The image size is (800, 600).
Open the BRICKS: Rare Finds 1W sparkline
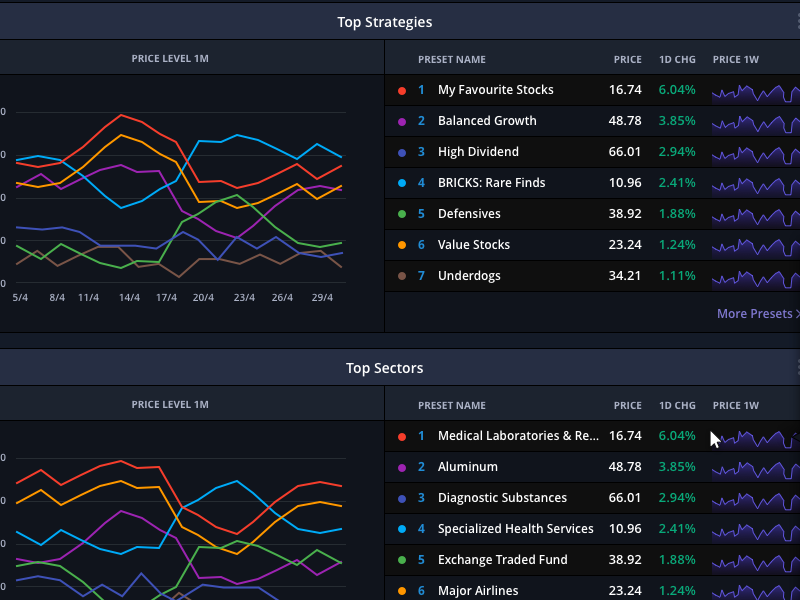point(756,187)
